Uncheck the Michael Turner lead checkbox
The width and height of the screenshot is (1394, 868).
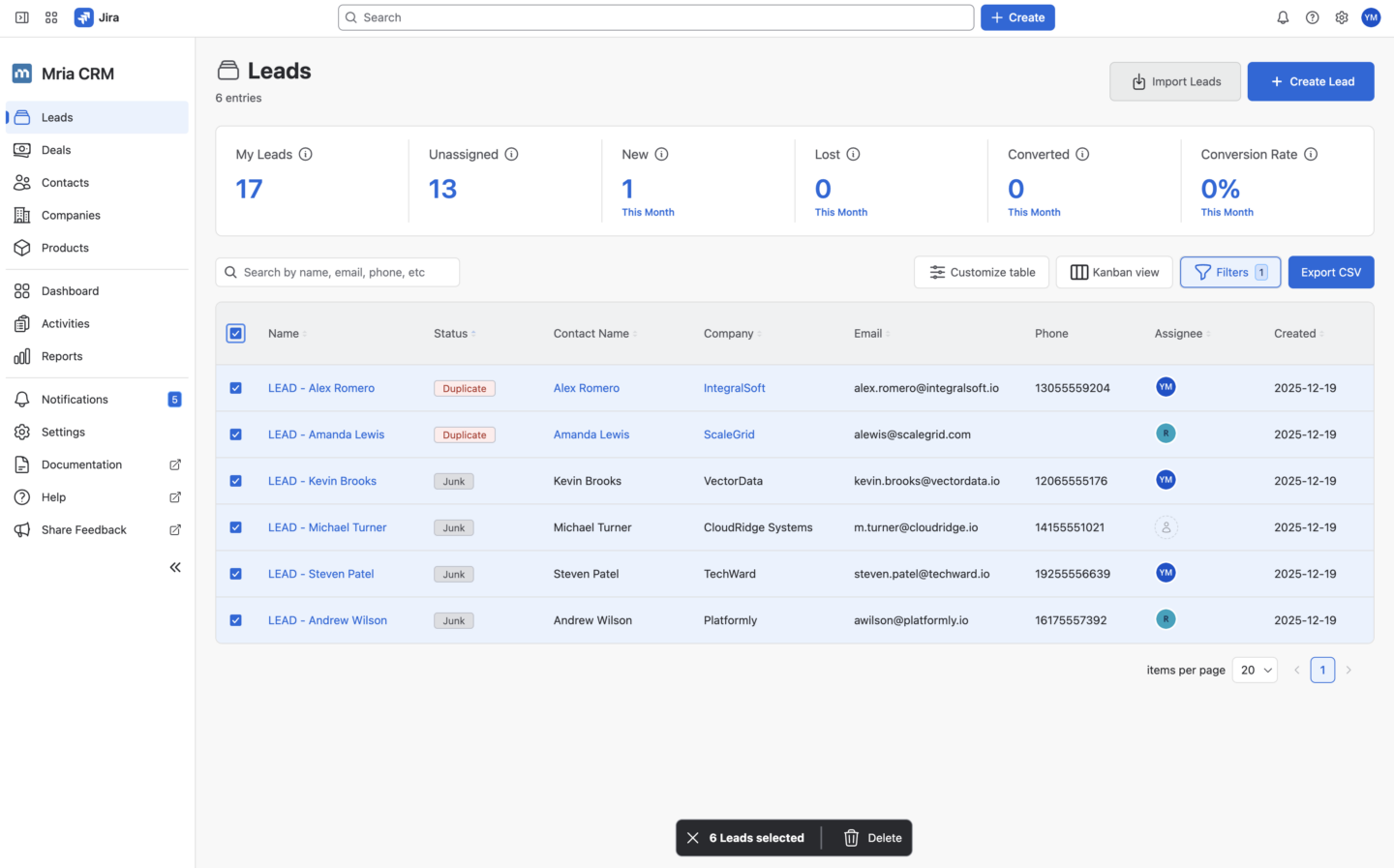[235, 527]
